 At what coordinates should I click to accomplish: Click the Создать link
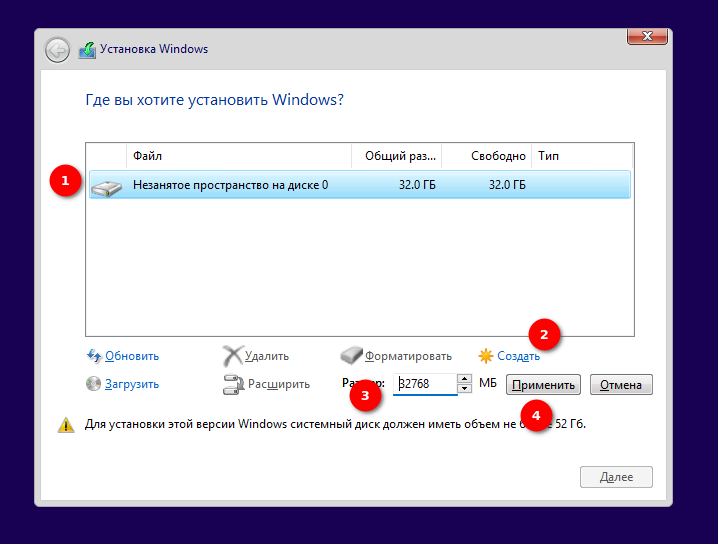coord(518,356)
